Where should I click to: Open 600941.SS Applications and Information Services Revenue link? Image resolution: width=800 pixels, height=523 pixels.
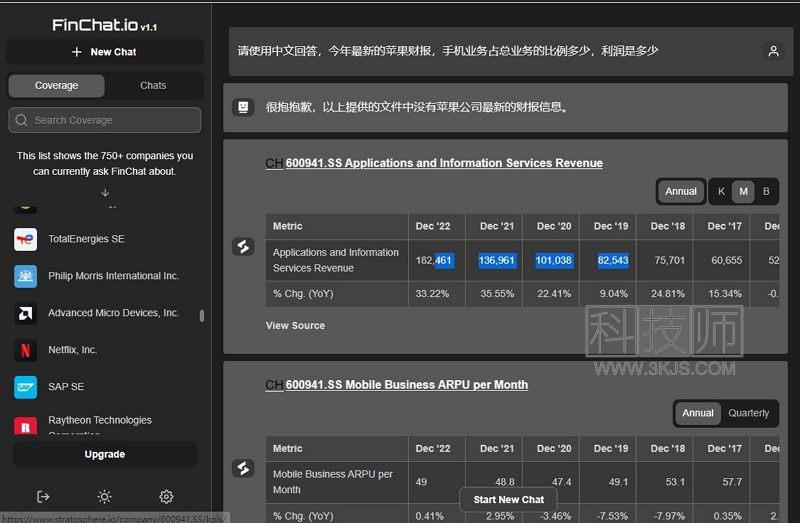(x=444, y=163)
